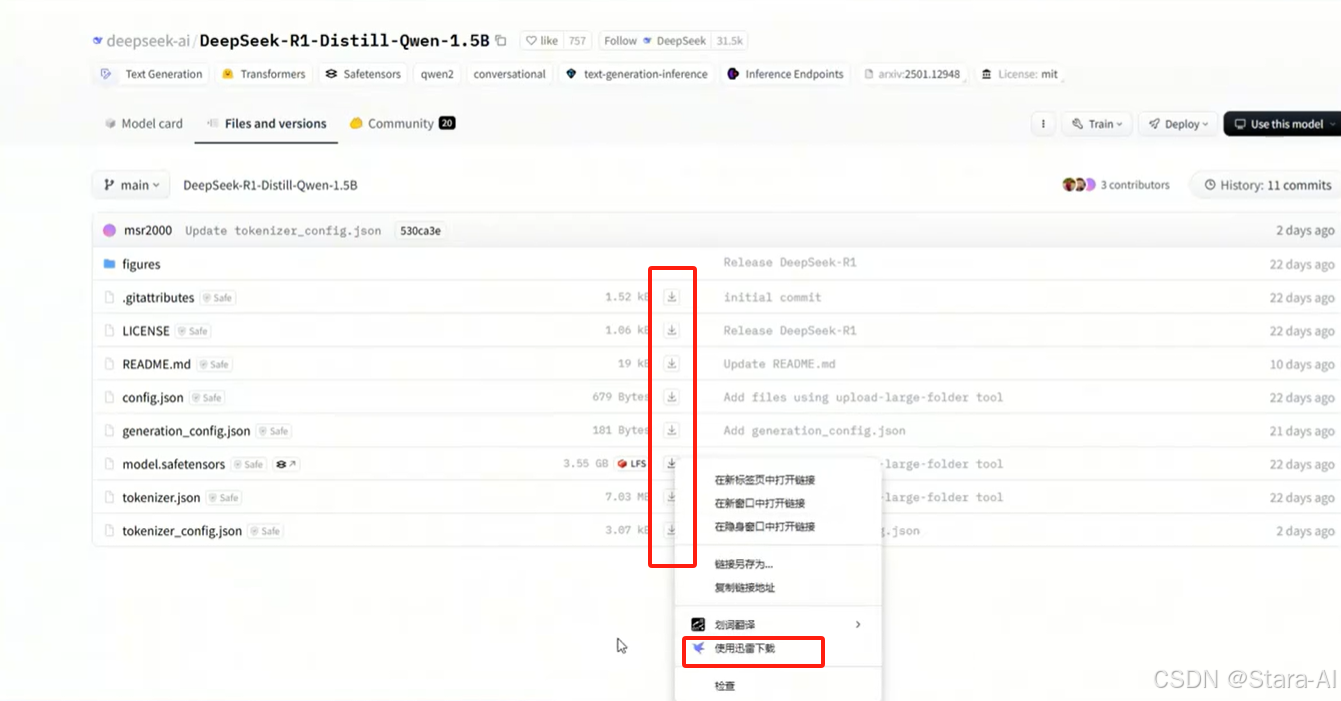The image size is (1341, 701).
Task: Open the Community tab
Action: point(402,124)
